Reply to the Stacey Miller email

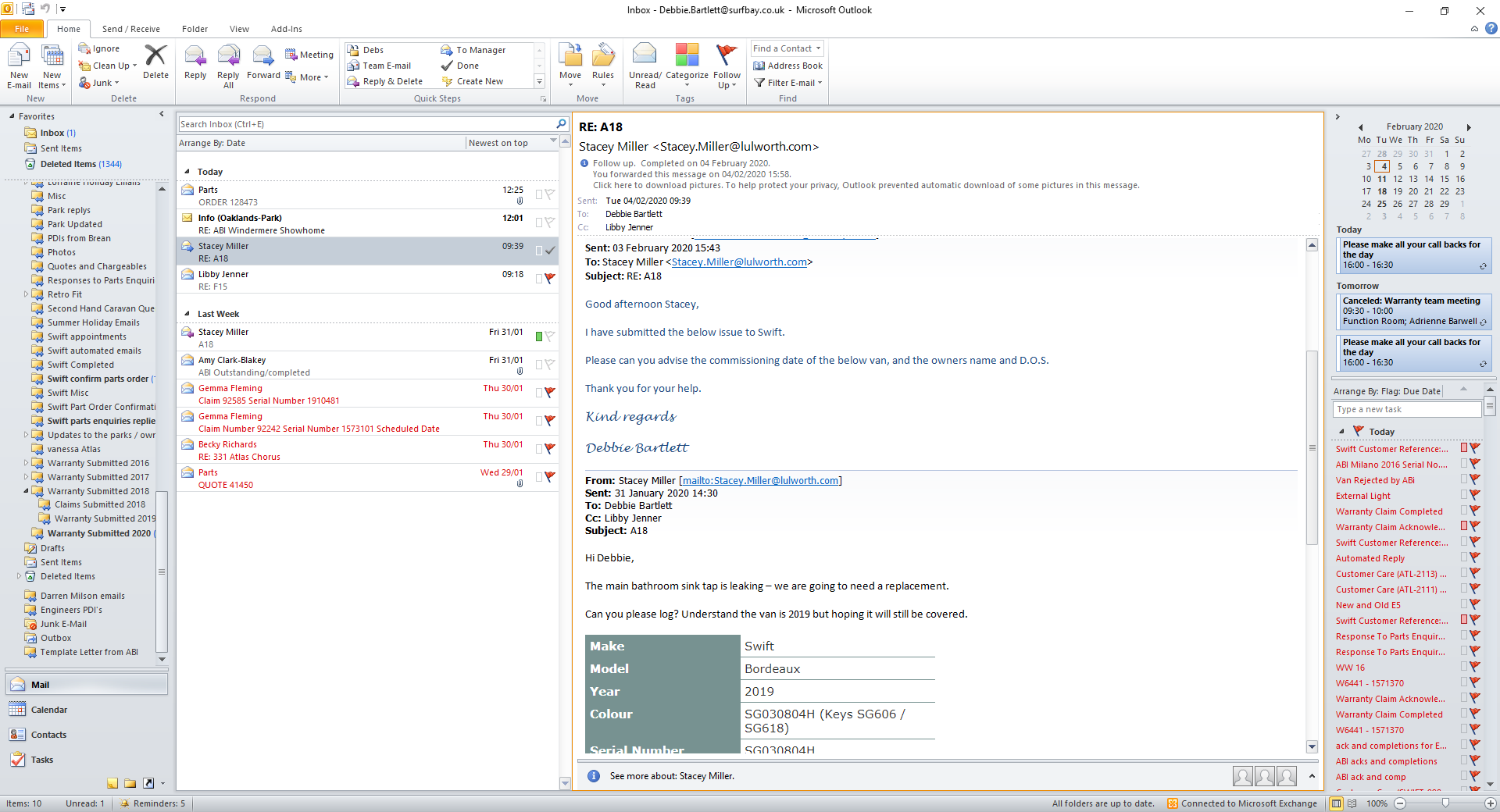(x=195, y=62)
